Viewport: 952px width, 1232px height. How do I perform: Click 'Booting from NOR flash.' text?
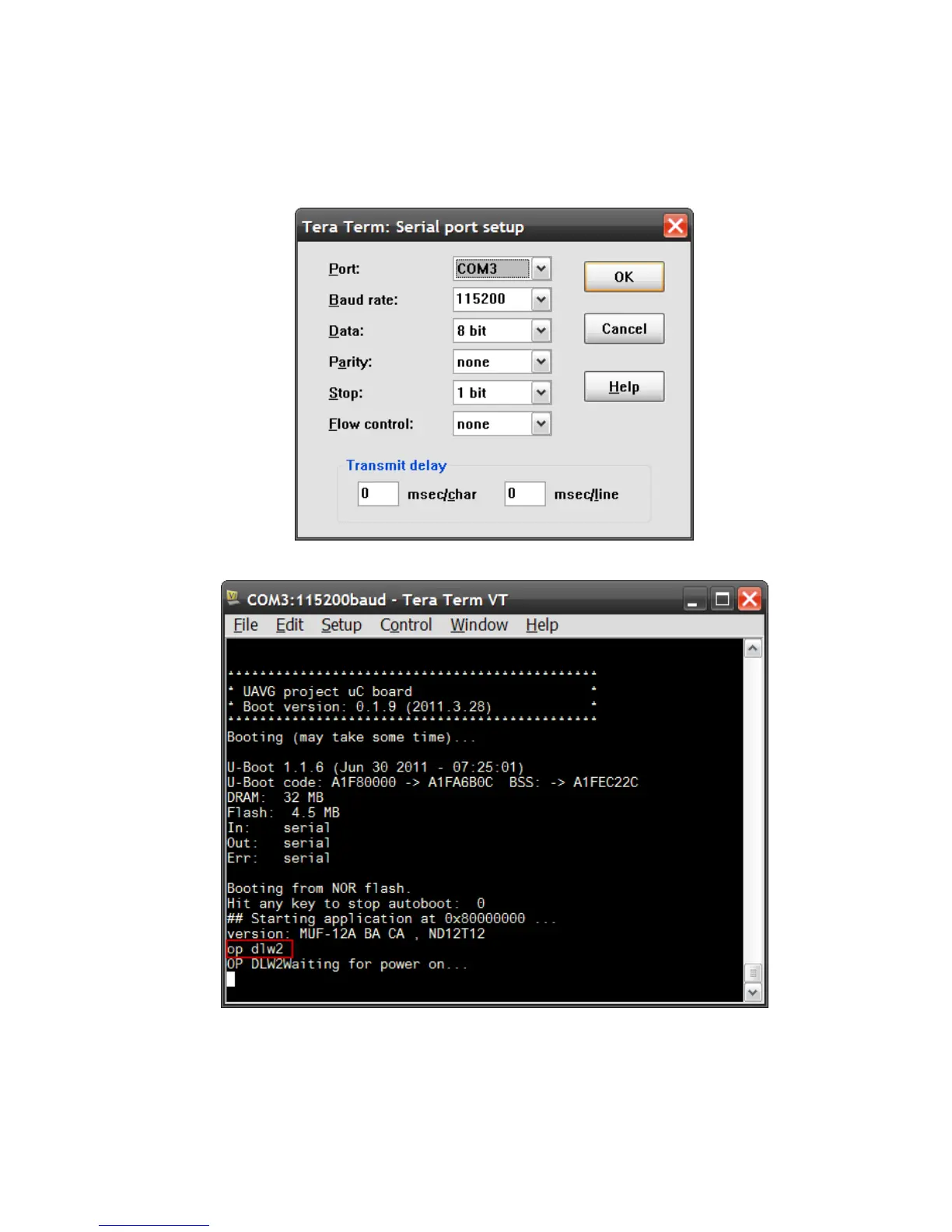click(319, 888)
